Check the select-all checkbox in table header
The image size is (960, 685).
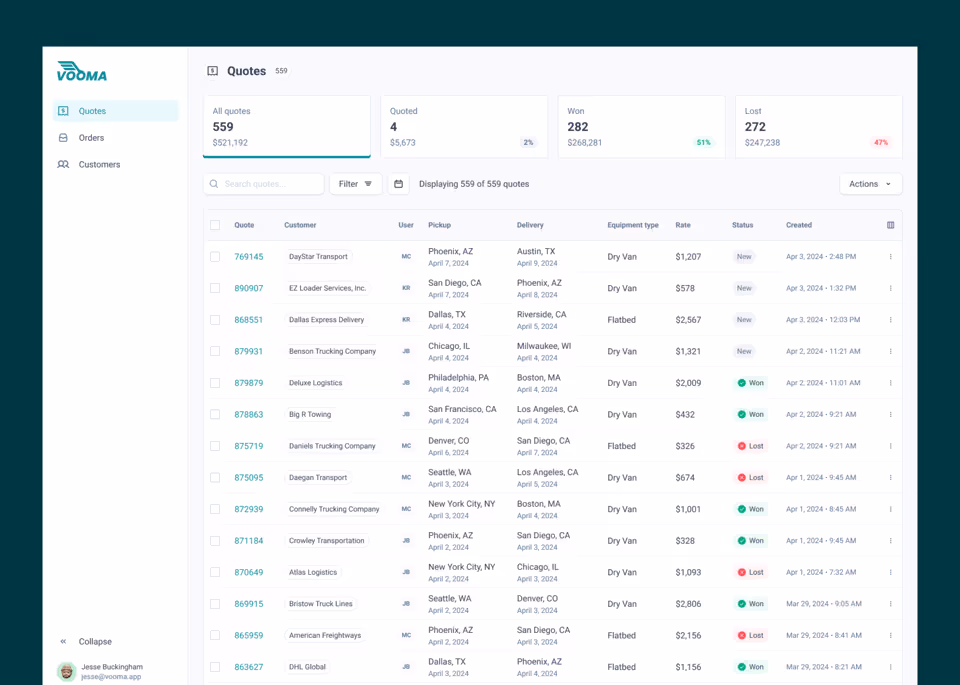[x=215, y=225]
